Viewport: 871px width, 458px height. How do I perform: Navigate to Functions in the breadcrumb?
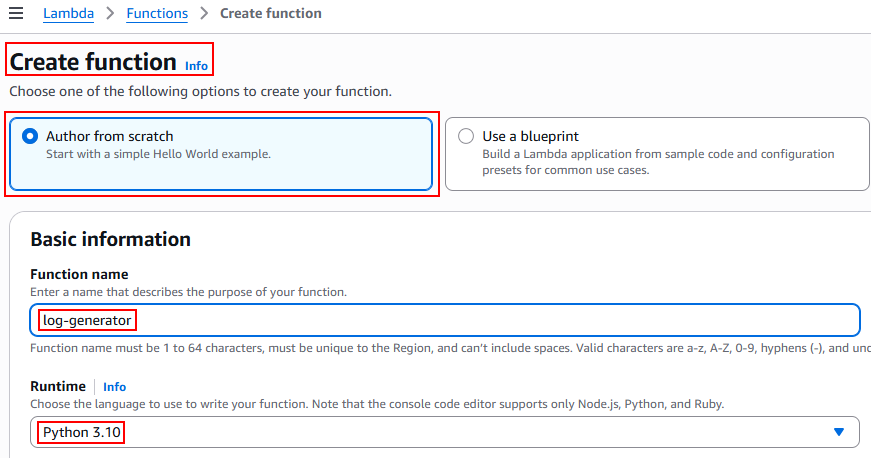(157, 14)
